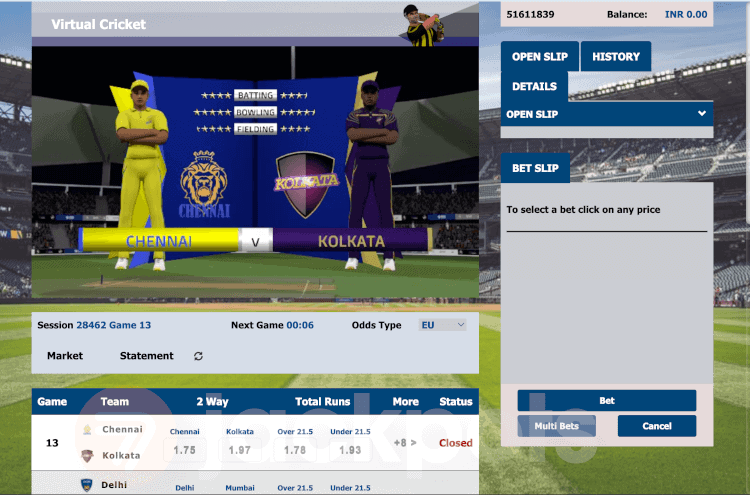Select the BET SLIP tab

535,168
